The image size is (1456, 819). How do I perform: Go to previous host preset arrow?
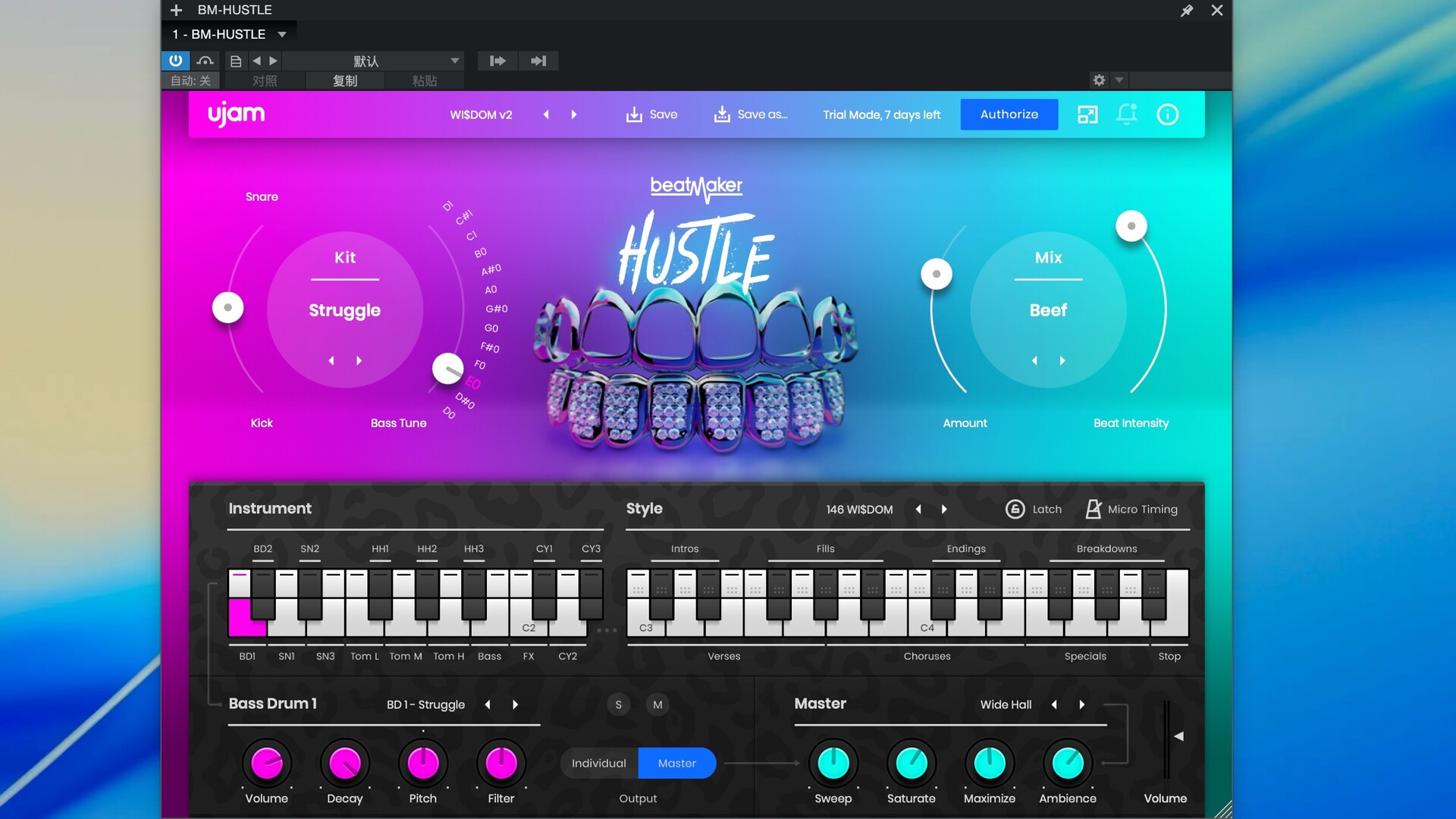coord(256,61)
